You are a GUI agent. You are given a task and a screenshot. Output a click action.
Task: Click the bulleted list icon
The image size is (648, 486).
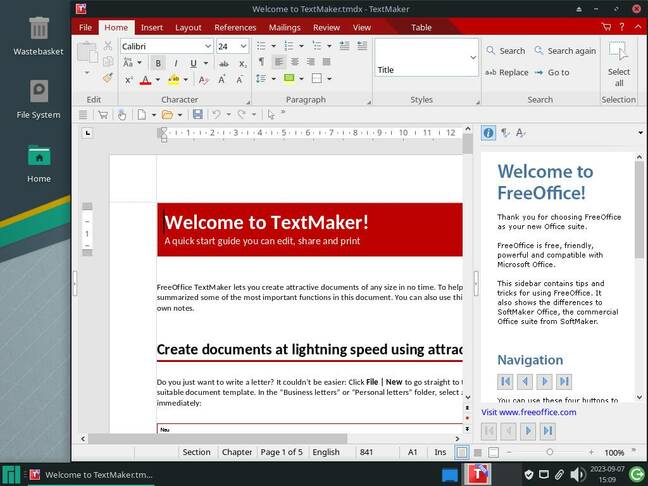261,45
